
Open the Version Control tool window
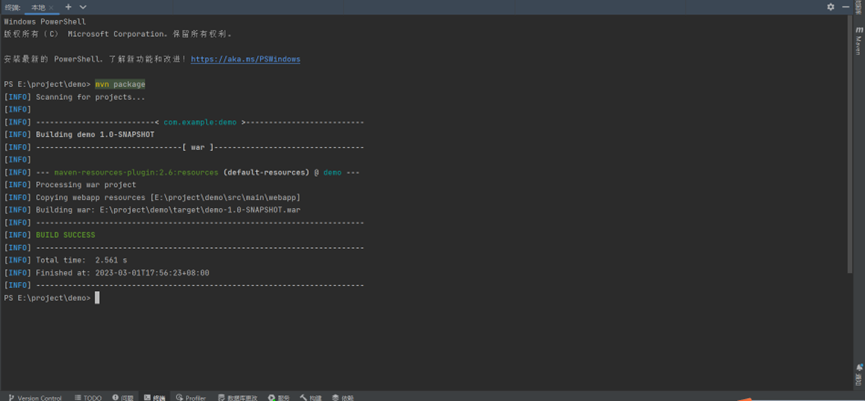tap(35, 397)
